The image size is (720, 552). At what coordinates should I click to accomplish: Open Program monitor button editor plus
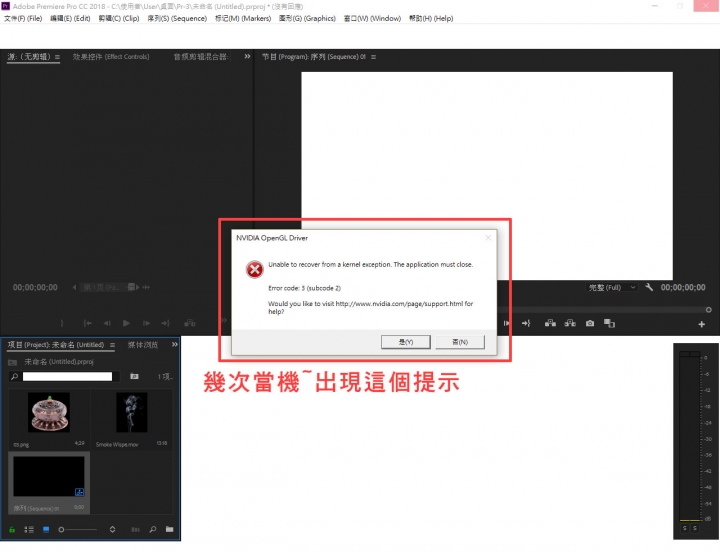(x=702, y=324)
